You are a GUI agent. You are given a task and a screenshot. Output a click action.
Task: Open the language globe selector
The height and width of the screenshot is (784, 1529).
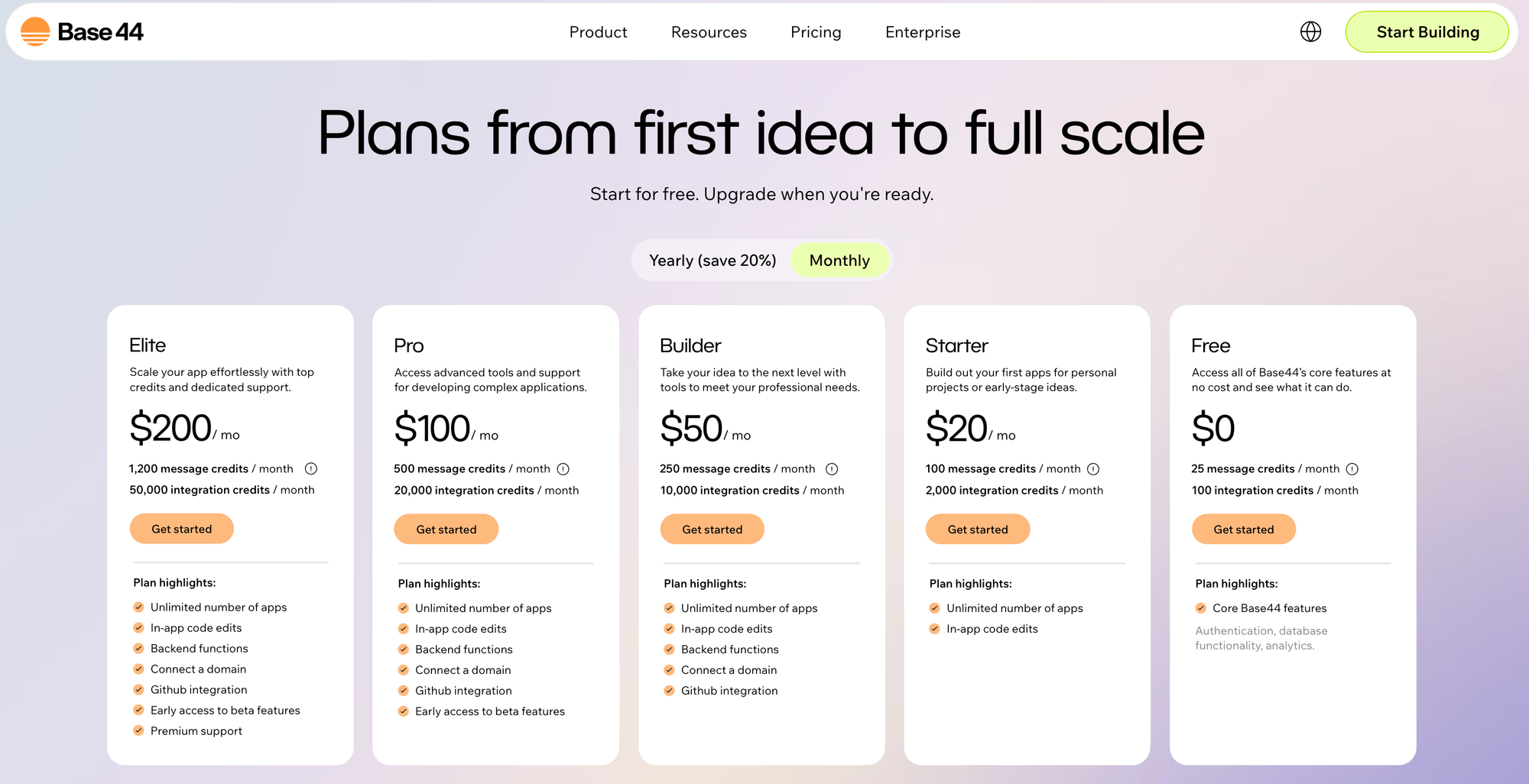[x=1310, y=31]
